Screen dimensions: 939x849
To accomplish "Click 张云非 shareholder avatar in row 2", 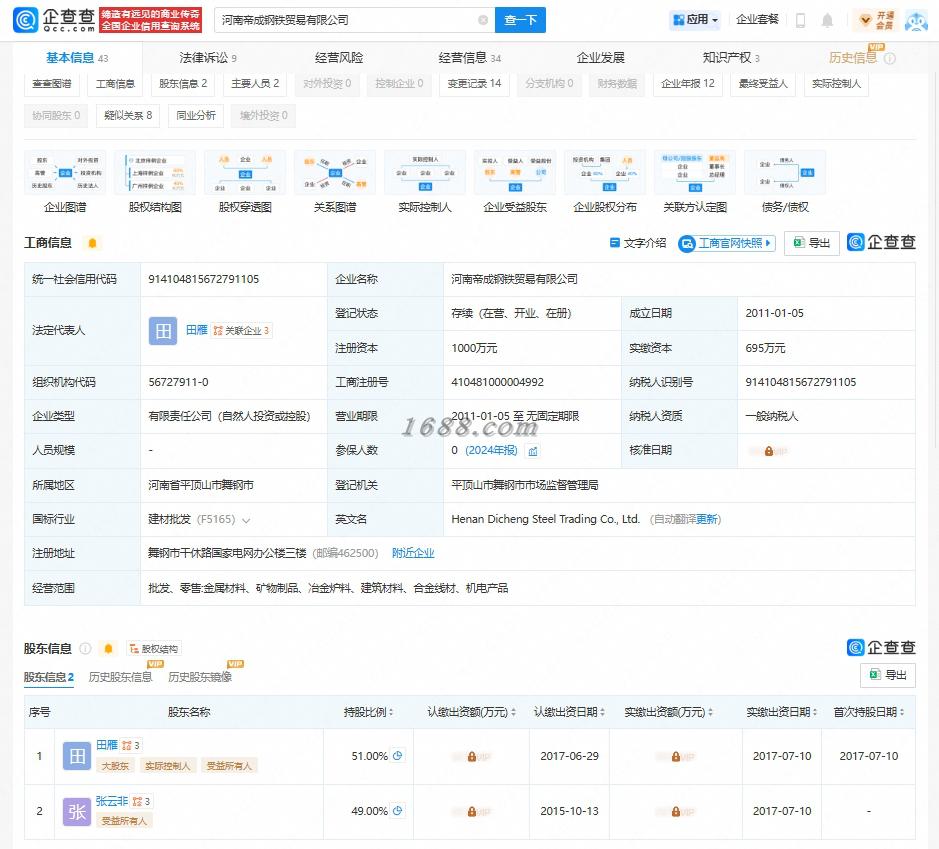I will click(x=77, y=812).
